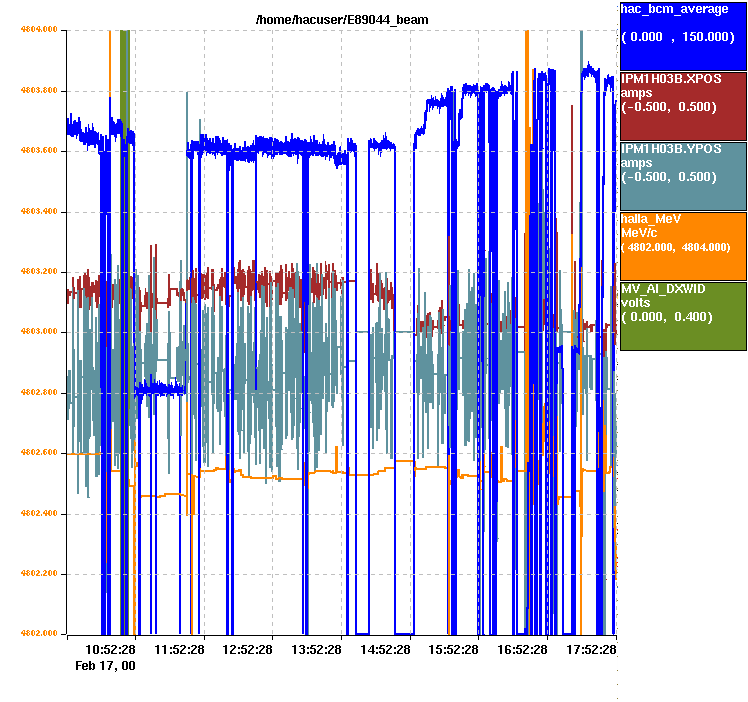This screenshot has width=748, height=702.
Task: Click the 4802.400 y-axis value
Action: pyautogui.click(x=40, y=513)
